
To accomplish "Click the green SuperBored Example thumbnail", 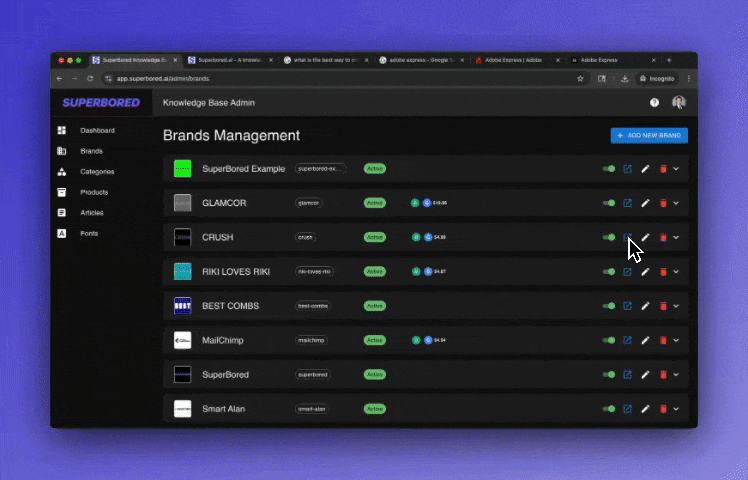I will pos(183,169).
